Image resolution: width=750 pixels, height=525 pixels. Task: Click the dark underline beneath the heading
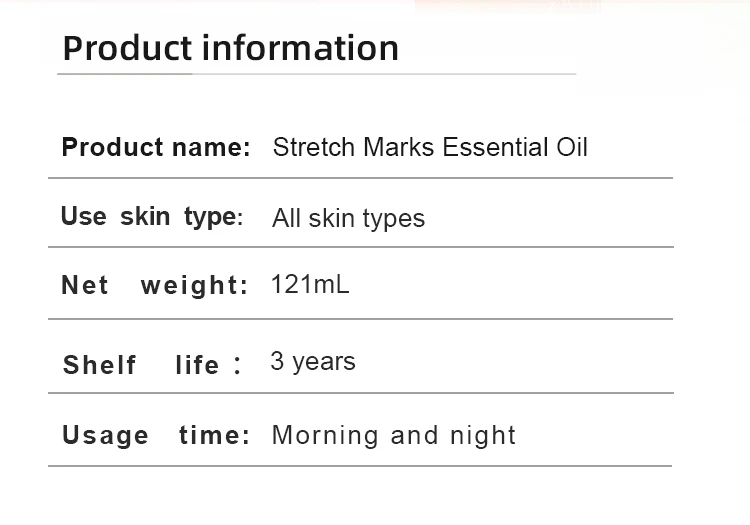[125, 74]
